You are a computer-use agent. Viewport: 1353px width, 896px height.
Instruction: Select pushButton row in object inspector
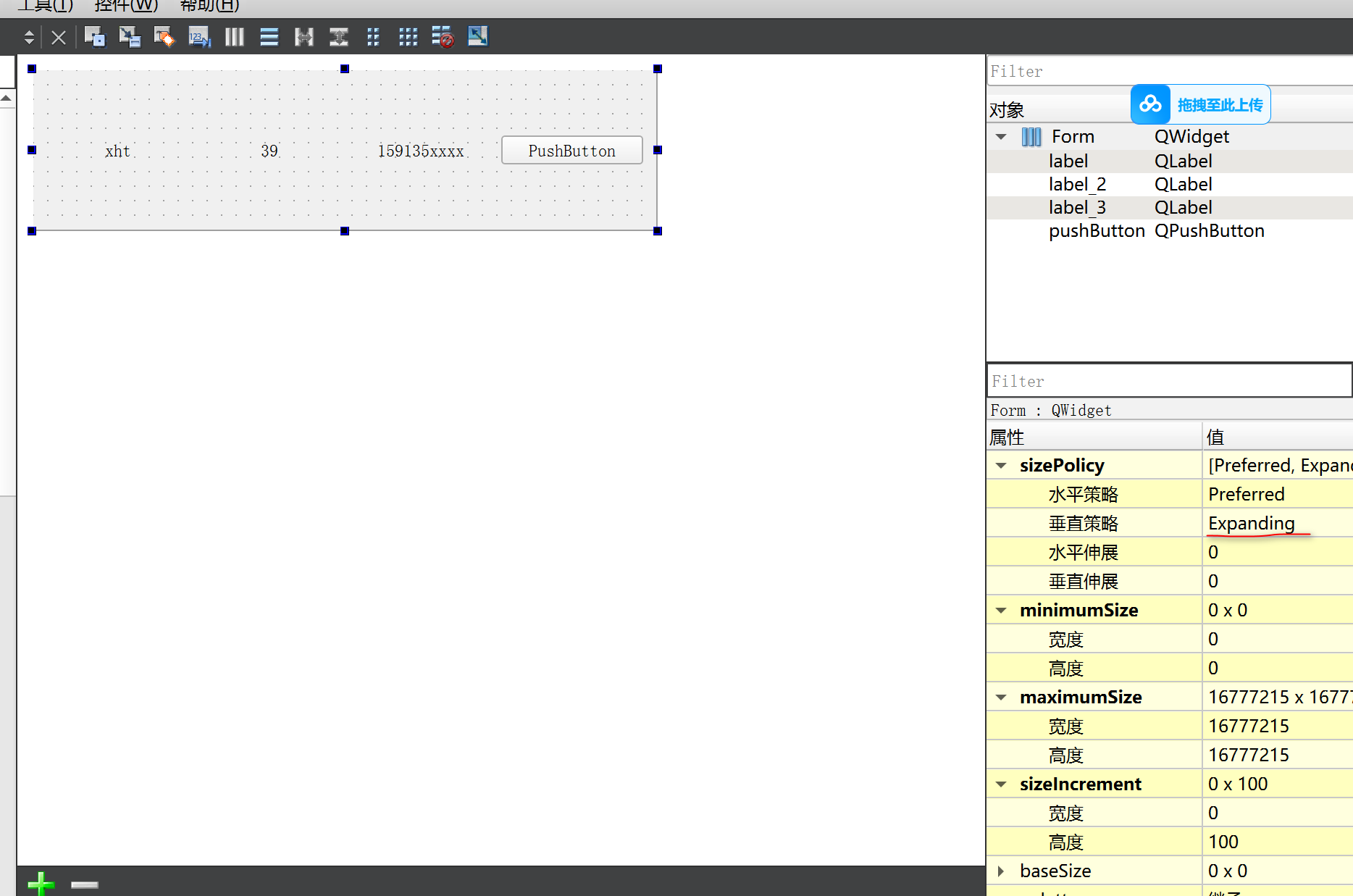coord(1170,230)
